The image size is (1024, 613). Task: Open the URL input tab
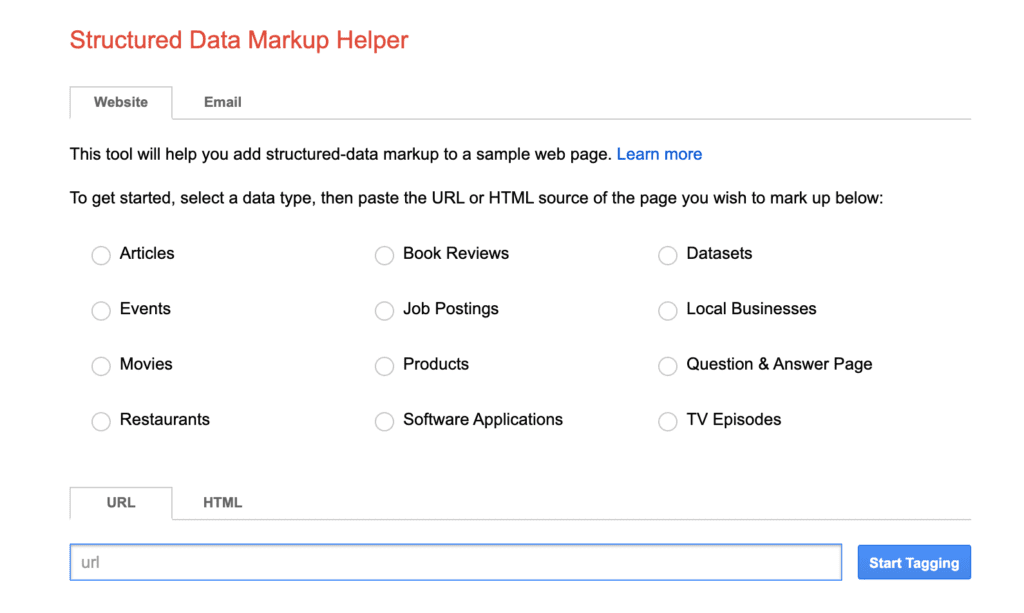121,503
